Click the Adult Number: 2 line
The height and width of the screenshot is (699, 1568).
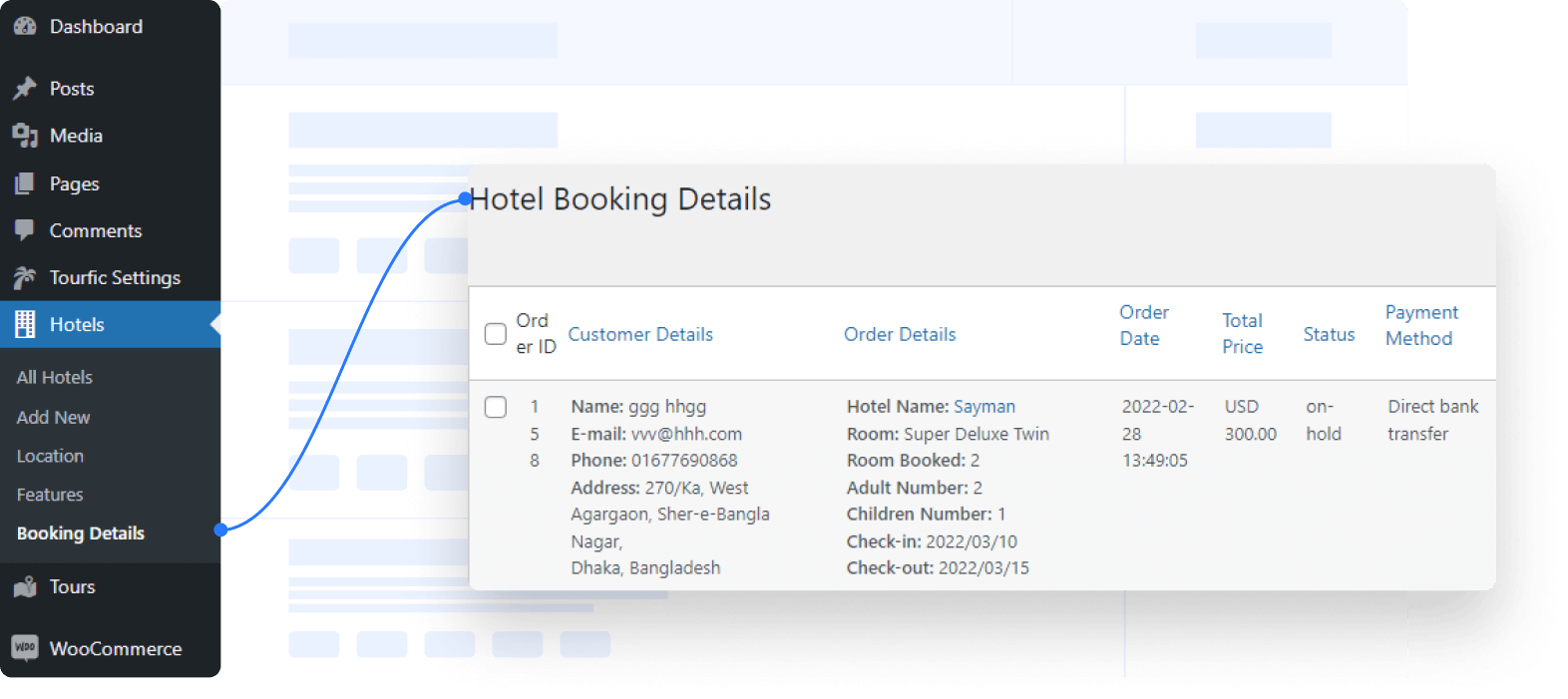915,488
